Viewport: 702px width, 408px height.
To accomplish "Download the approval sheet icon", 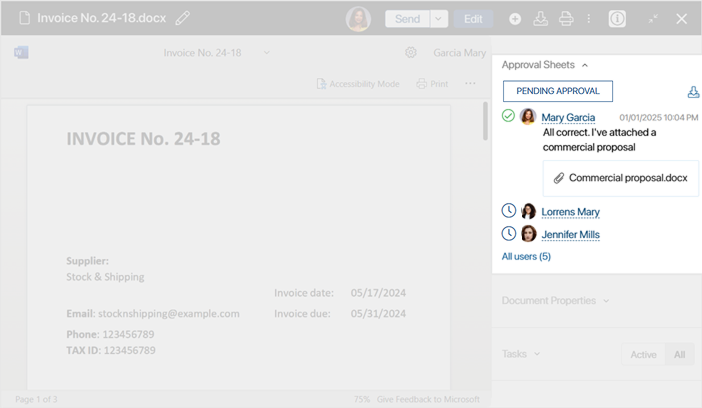I will point(693,92).
